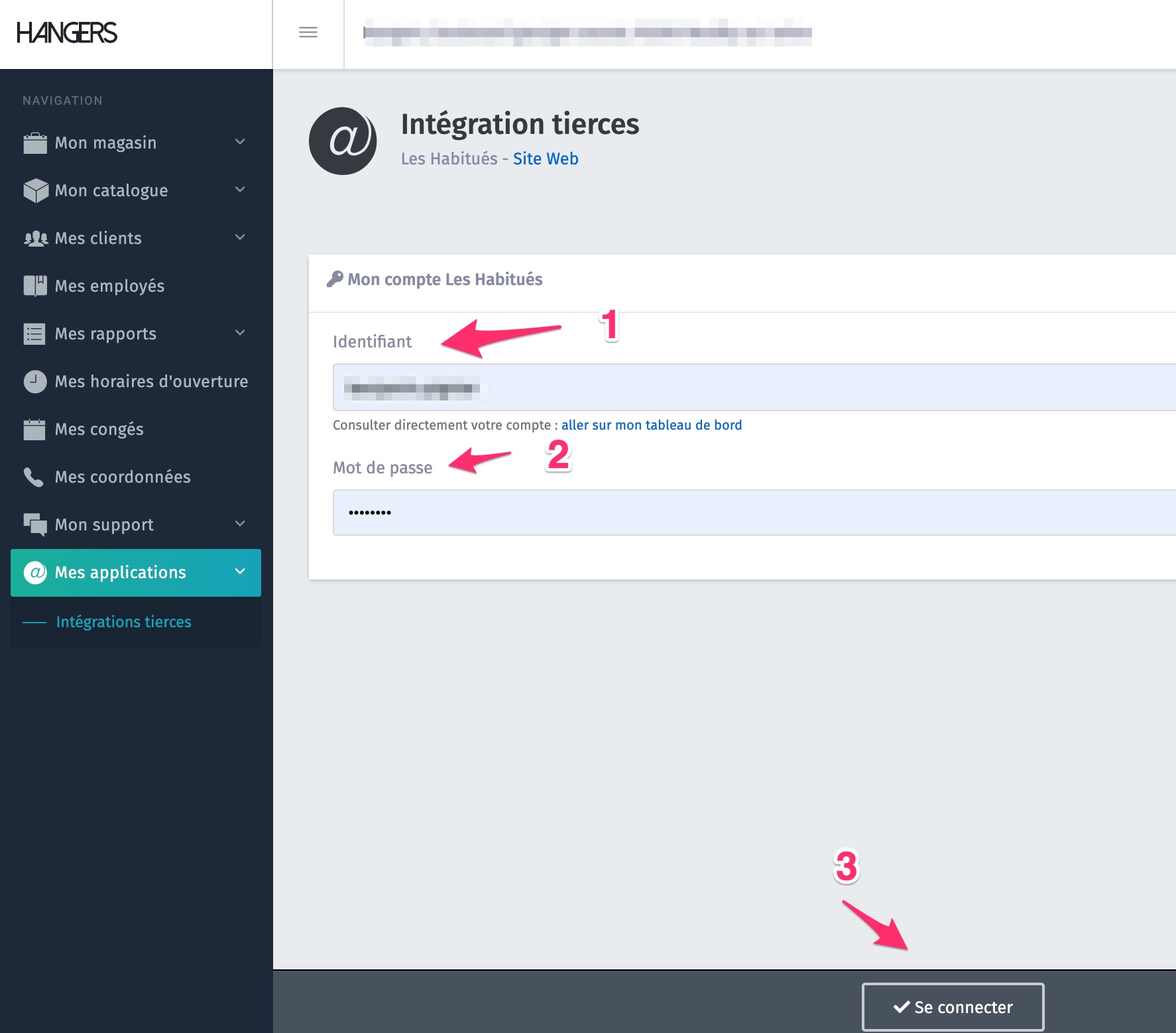Expand Mon support chevron
The image size is (1176, 1033).
[240, 524]
